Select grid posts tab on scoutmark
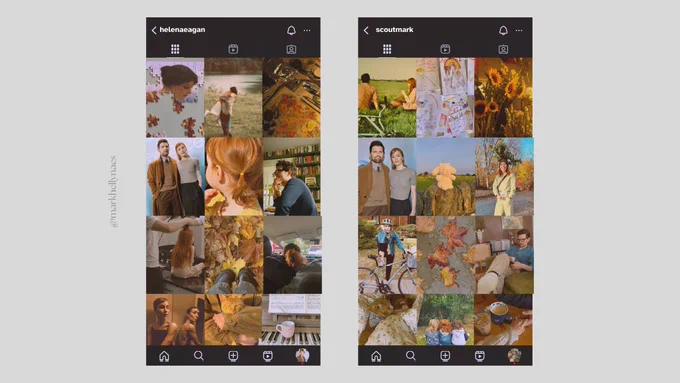 click(x=387, y=49)
